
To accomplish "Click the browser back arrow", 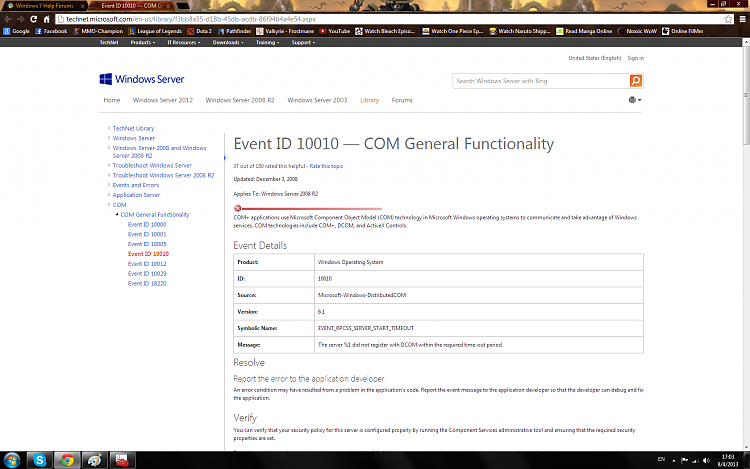I will click(8, 19).
